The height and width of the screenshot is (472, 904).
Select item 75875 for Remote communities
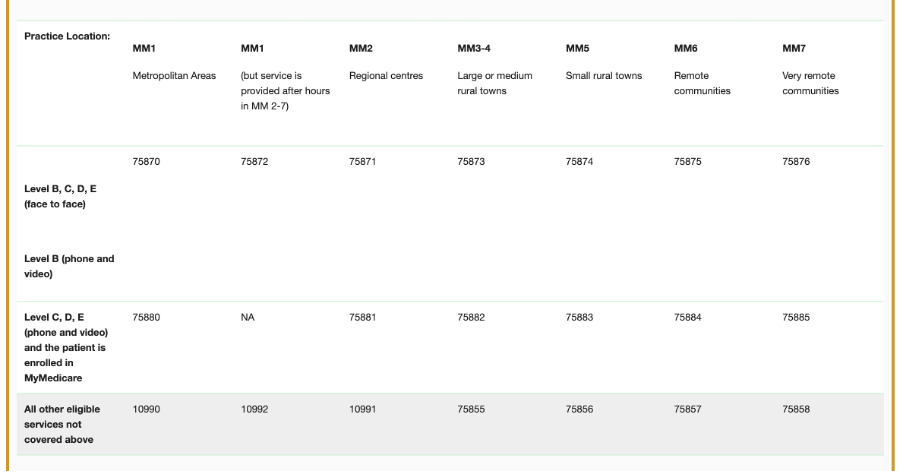pyautogui.click(x=688, y=162)
